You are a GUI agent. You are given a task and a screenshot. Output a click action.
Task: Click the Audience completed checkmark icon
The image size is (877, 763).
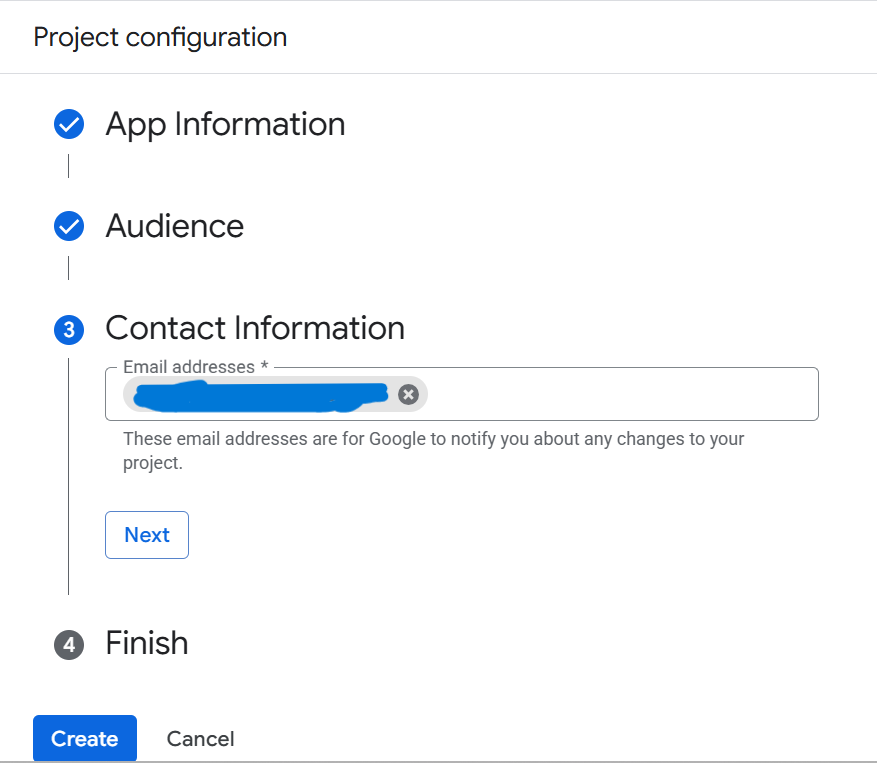68,227
